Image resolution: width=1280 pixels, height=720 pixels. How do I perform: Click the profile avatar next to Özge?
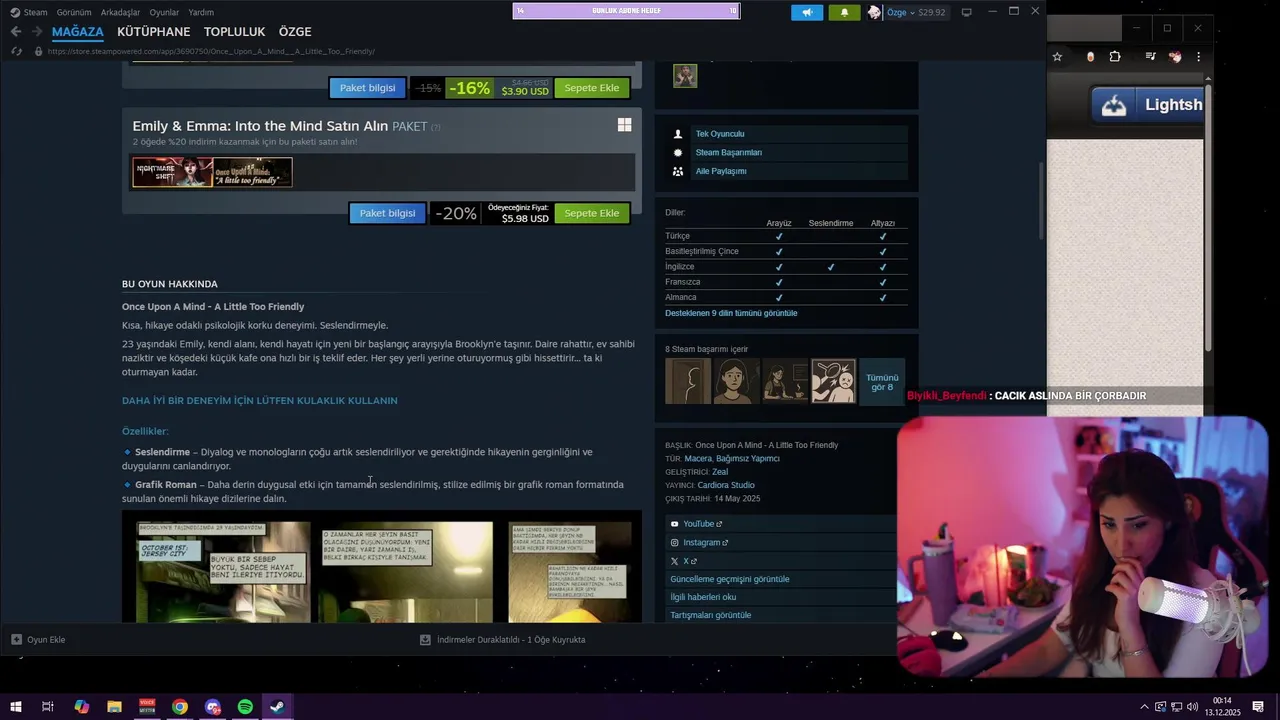[874, 12]
